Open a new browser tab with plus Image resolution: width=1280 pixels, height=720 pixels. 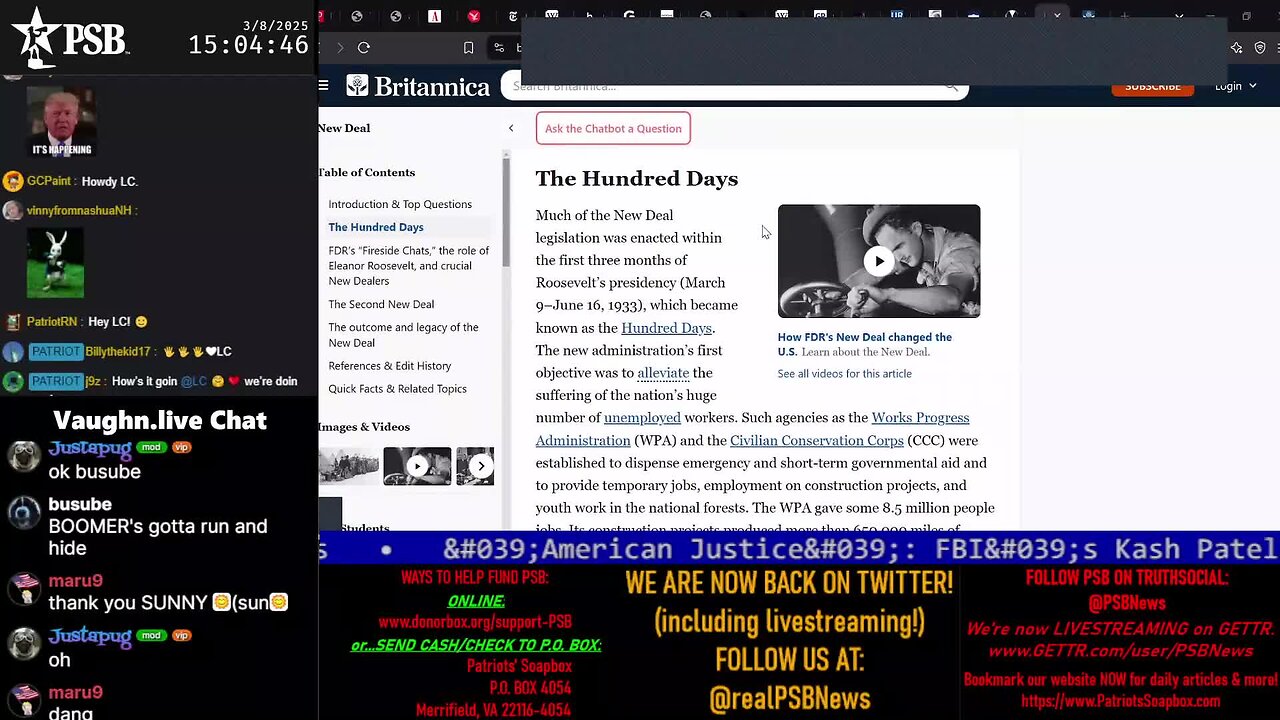(1125, 16)
